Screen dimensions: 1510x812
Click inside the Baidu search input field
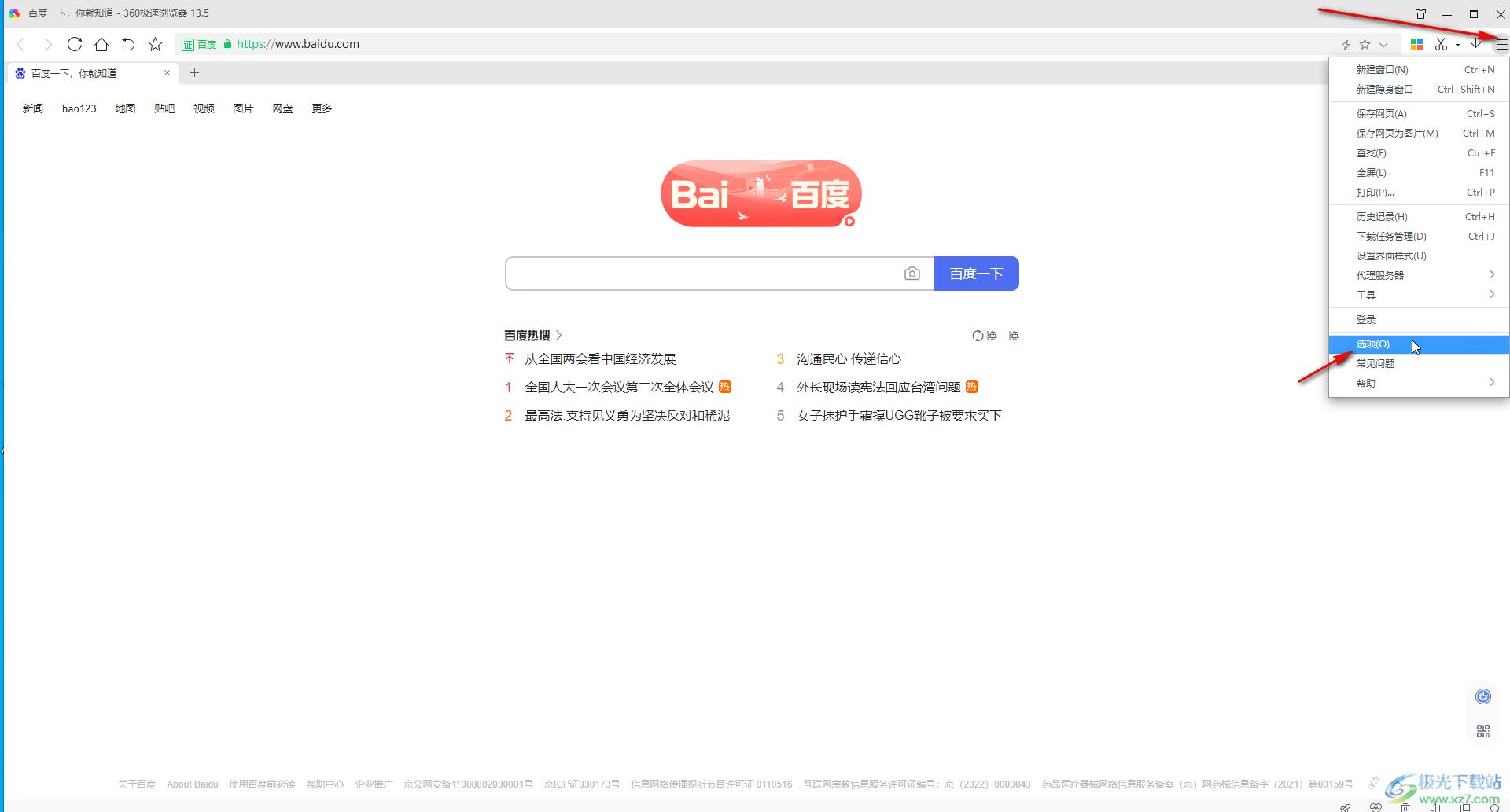coord(708,273)
